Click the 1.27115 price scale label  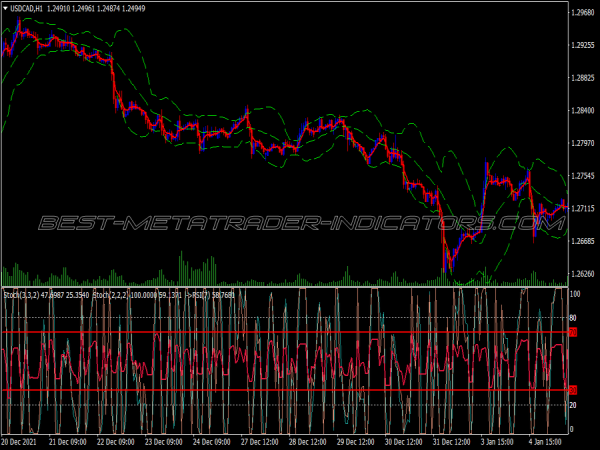(x=582, y=209)
